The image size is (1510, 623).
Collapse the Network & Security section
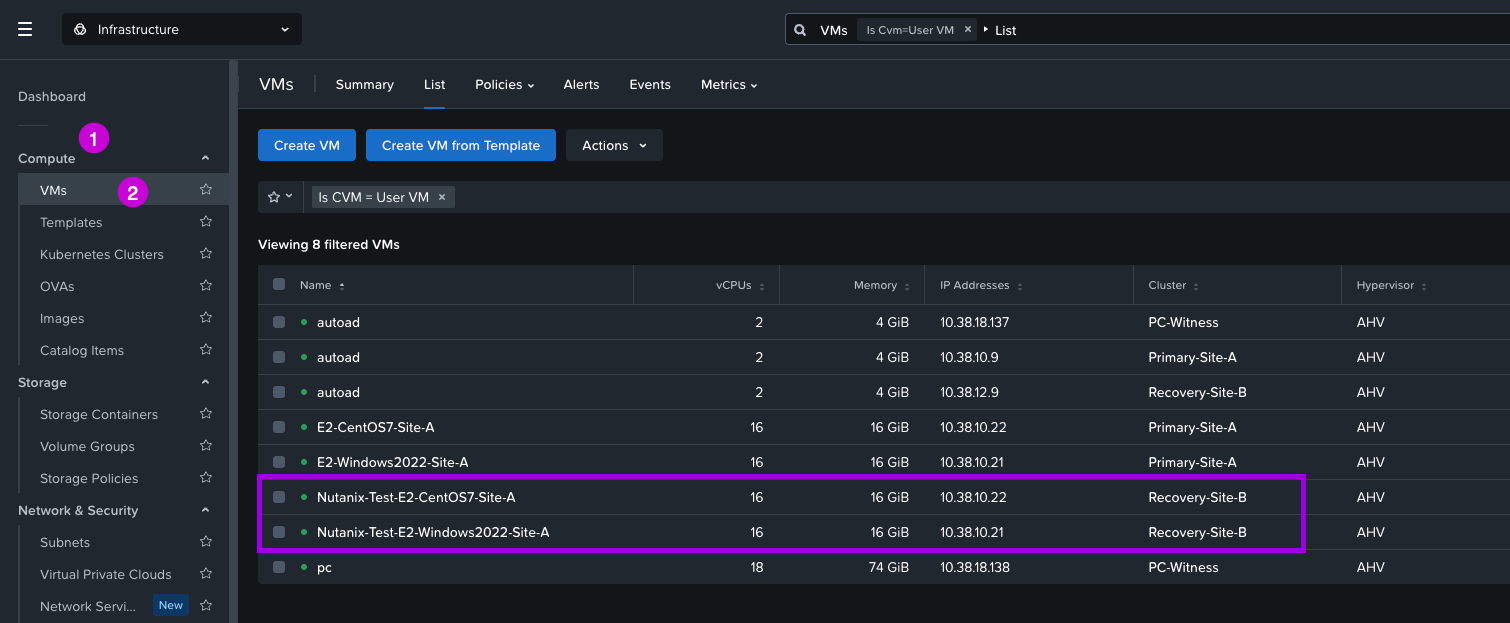tap(206, 510)
